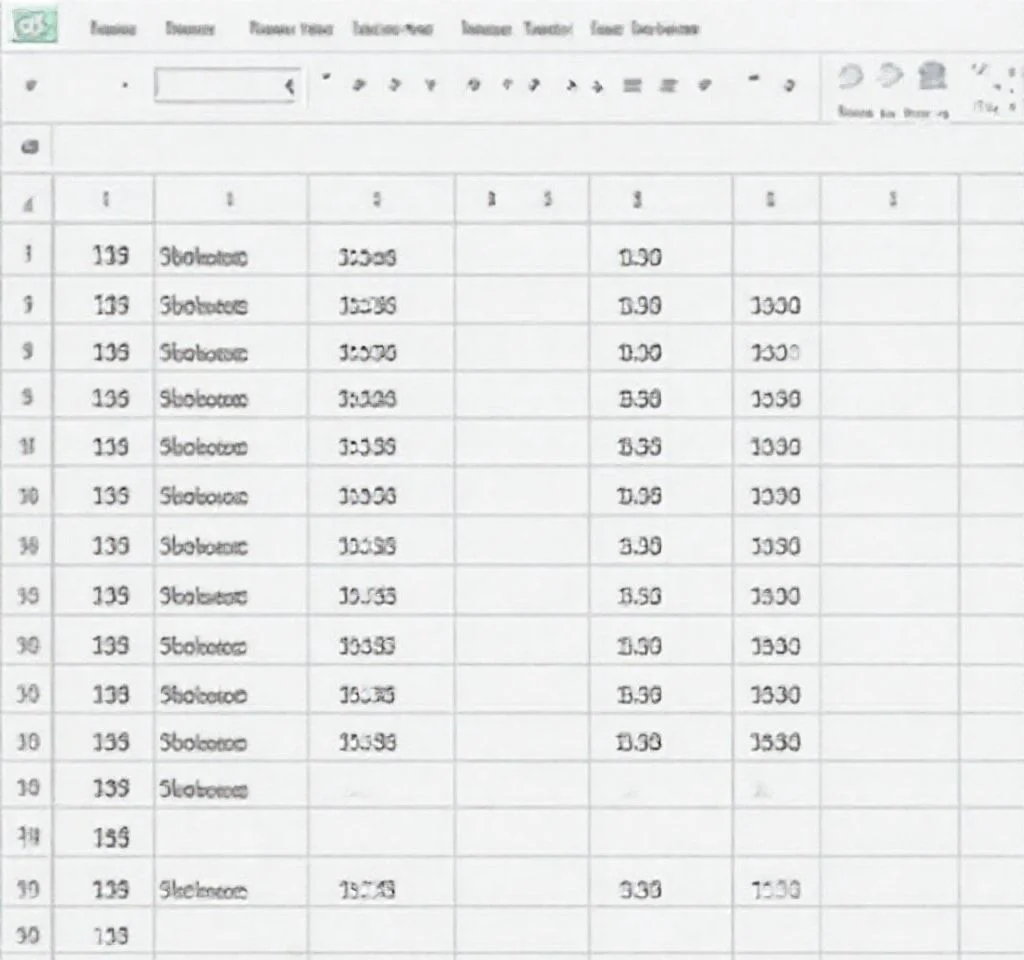Click the green spreadsheet app logo icon
The image size is (1024, 960).
pyautogui.click(x=31, y=27)
